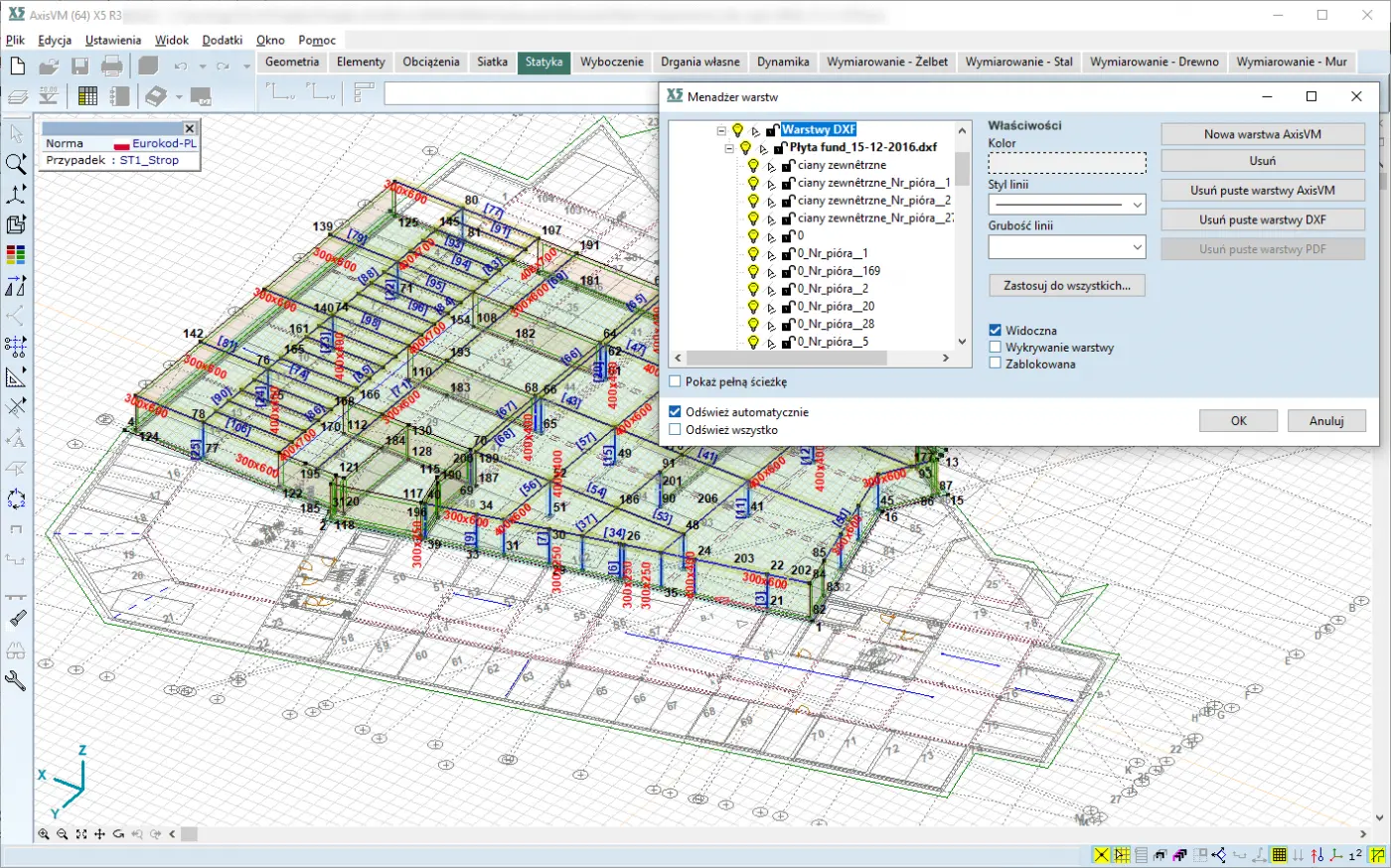Enable the Zablokowana checkbox
Image resolution: width=1391 pixels, height=868 pixels.
pos(995,364)
